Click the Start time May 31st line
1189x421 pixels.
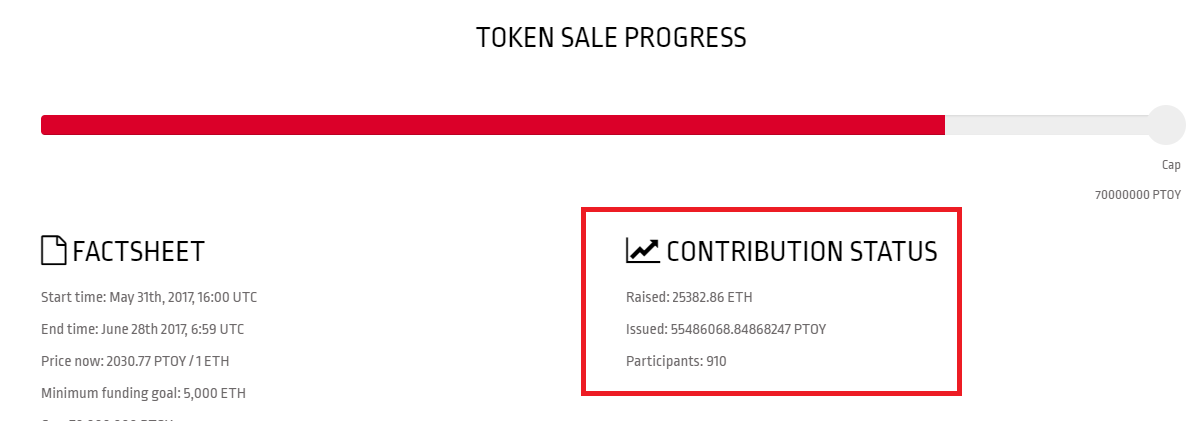pos(149,297)
